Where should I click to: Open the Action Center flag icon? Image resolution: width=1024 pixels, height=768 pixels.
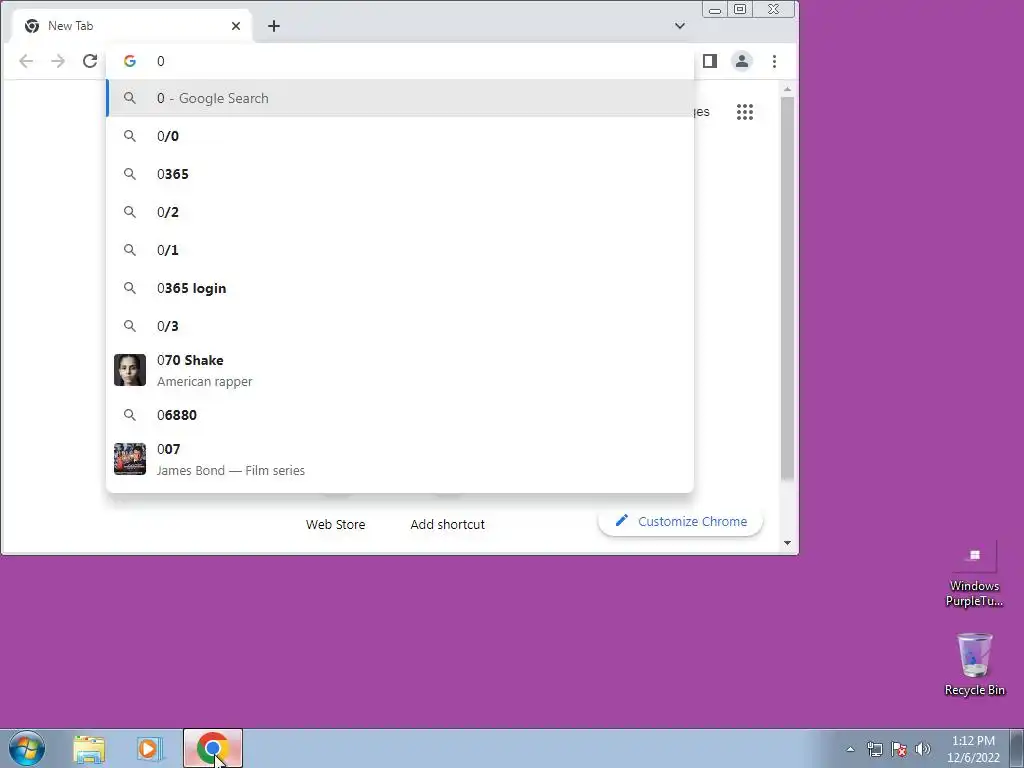(899, 749)
